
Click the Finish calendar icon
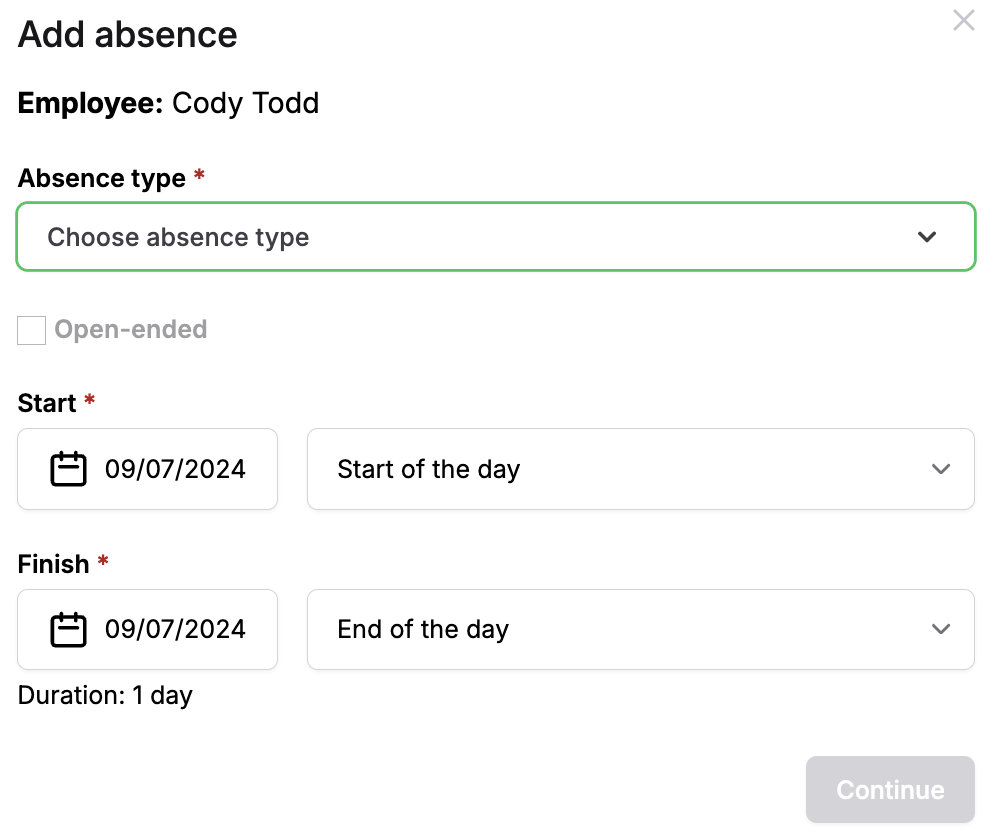point(67,629)
